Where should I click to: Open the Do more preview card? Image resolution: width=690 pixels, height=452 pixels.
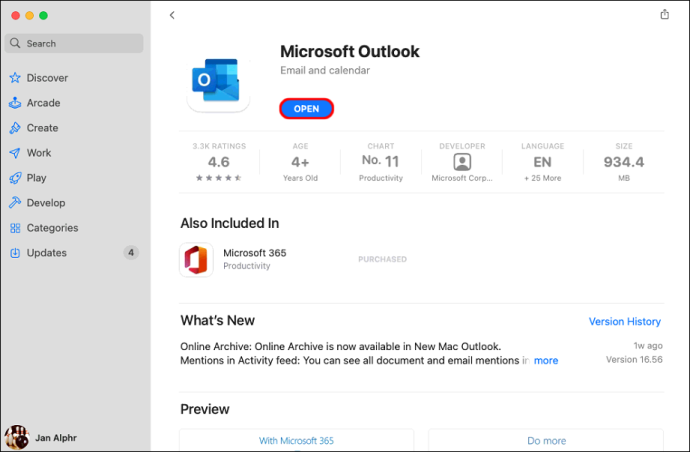(546, 441)
